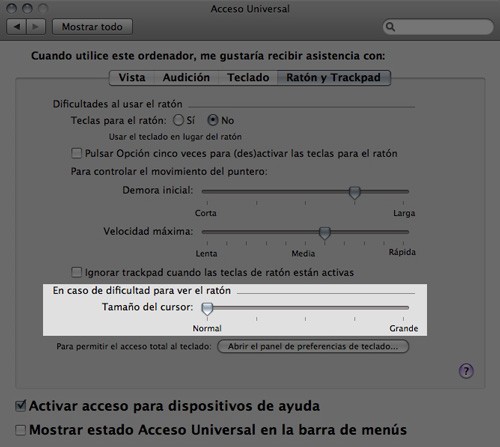Click the red close window button
The width and height of the screenshot is (500, 447).
(x=12, y=8)
